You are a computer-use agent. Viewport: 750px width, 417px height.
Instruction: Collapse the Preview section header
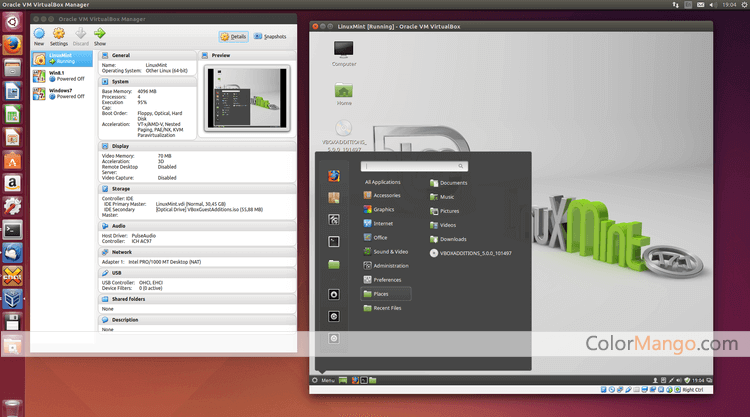coord(247,55)
